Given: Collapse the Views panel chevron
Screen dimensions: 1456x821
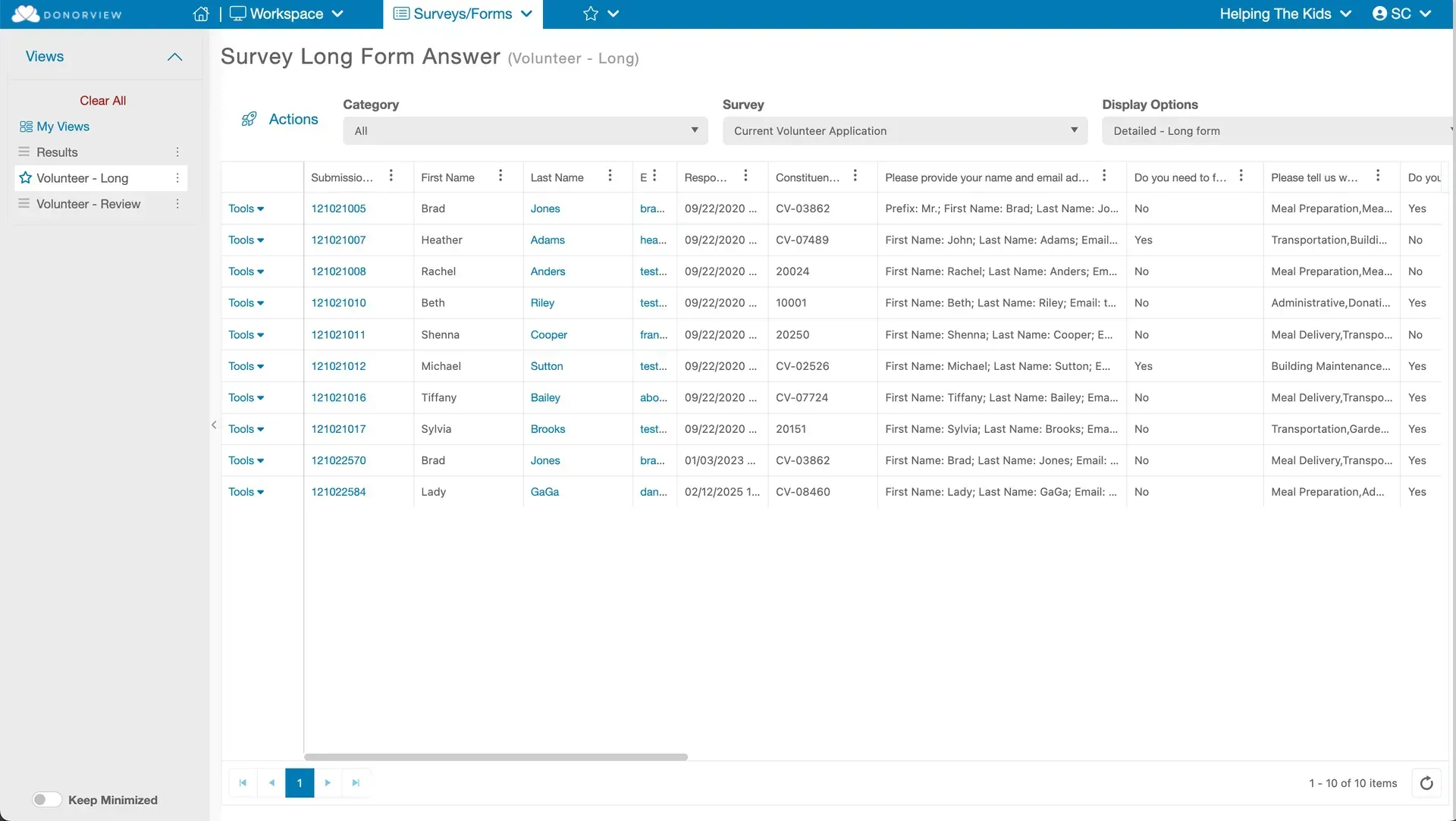Looking at the screenshot, I should 174,57.
